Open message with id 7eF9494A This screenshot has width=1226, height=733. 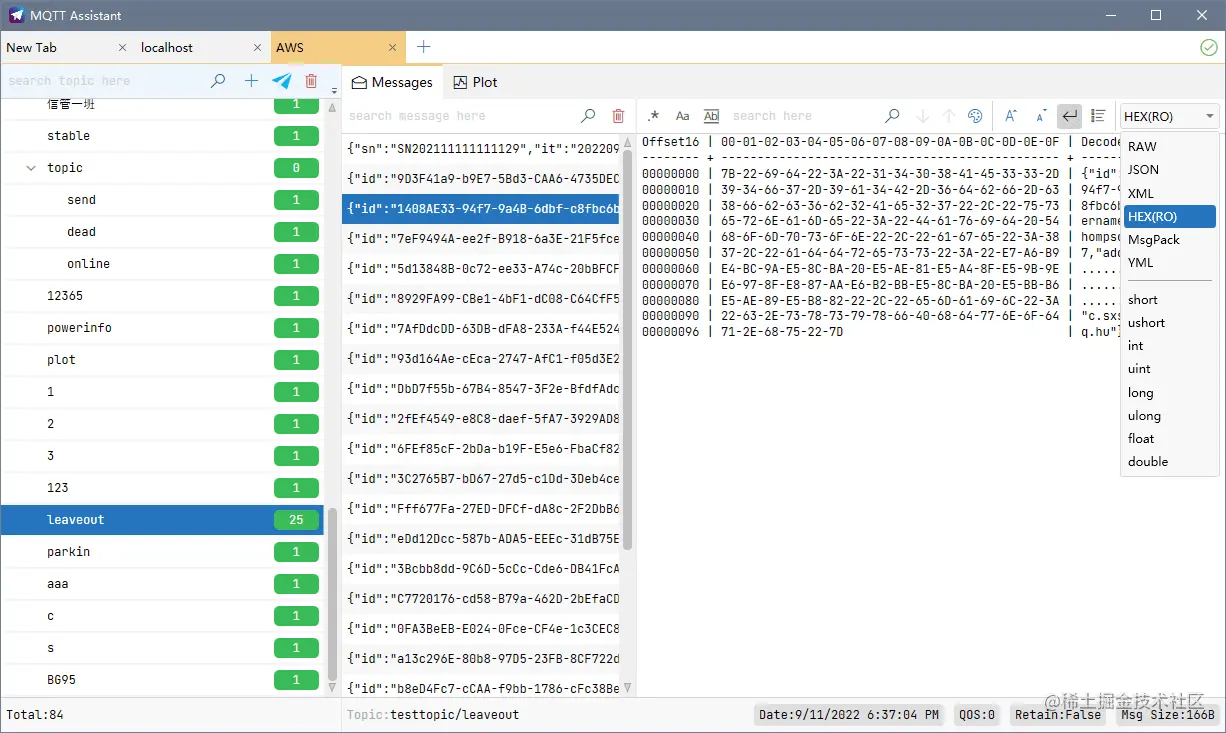point(481,239)
